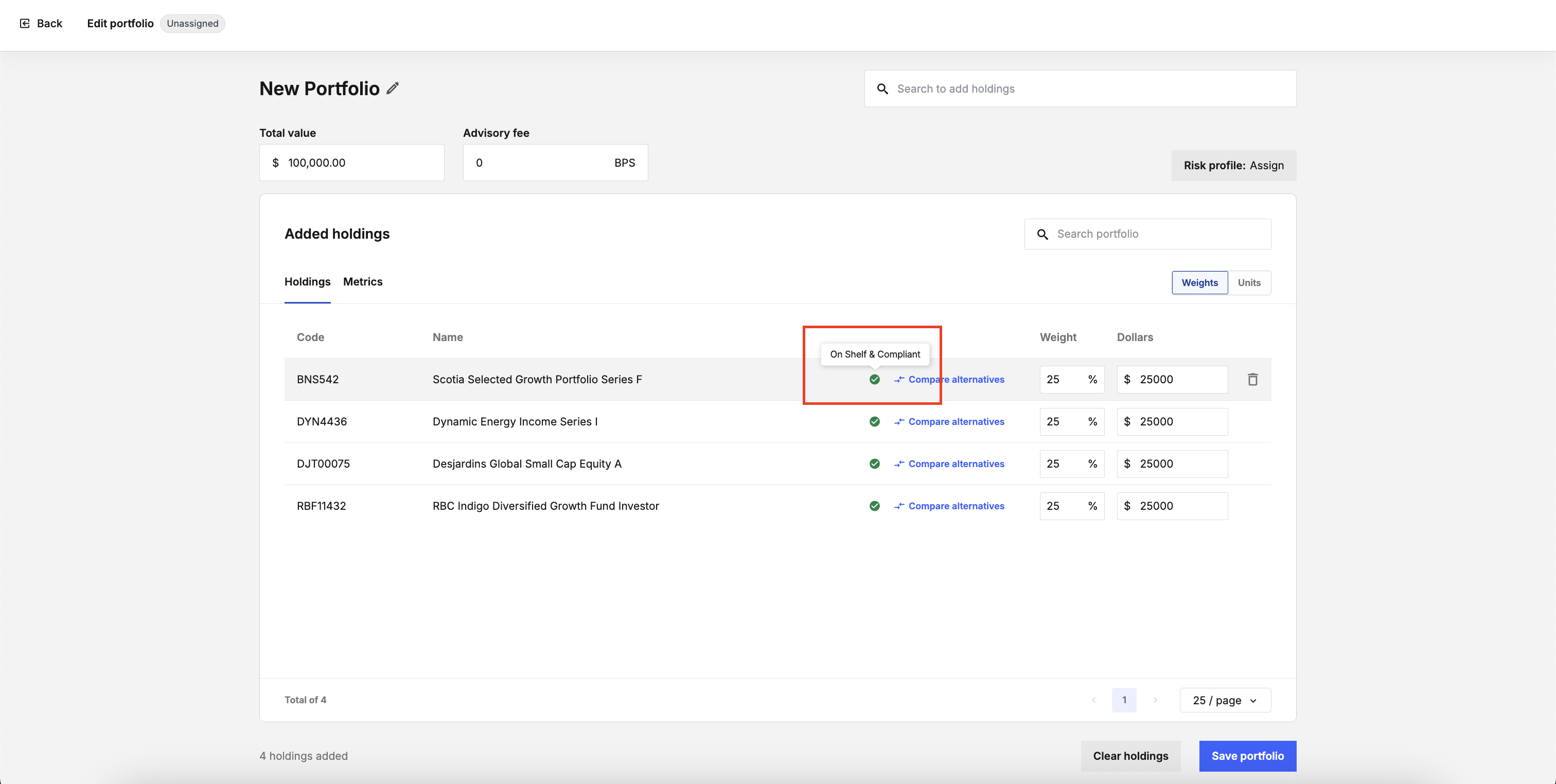Click the green compliance check for DJT00075

click(x=875, y=464)
